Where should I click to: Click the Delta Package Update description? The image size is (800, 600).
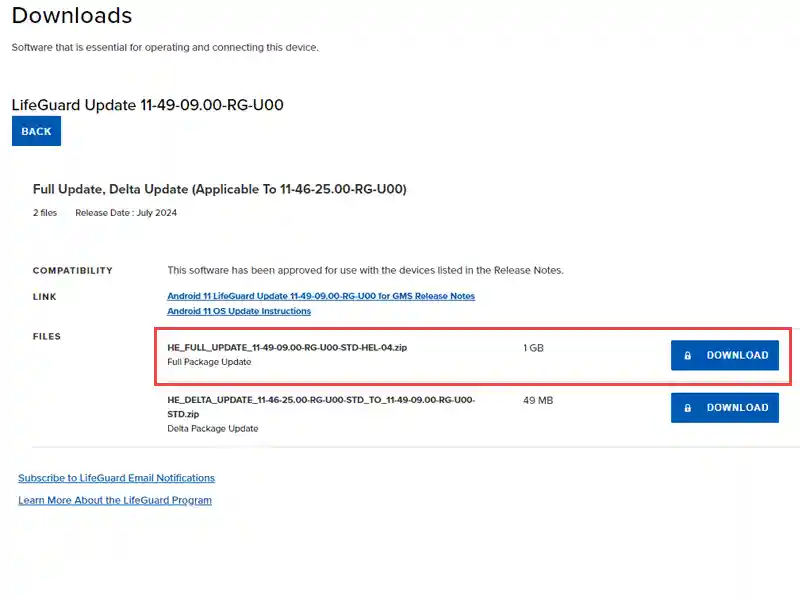(213, 429)
